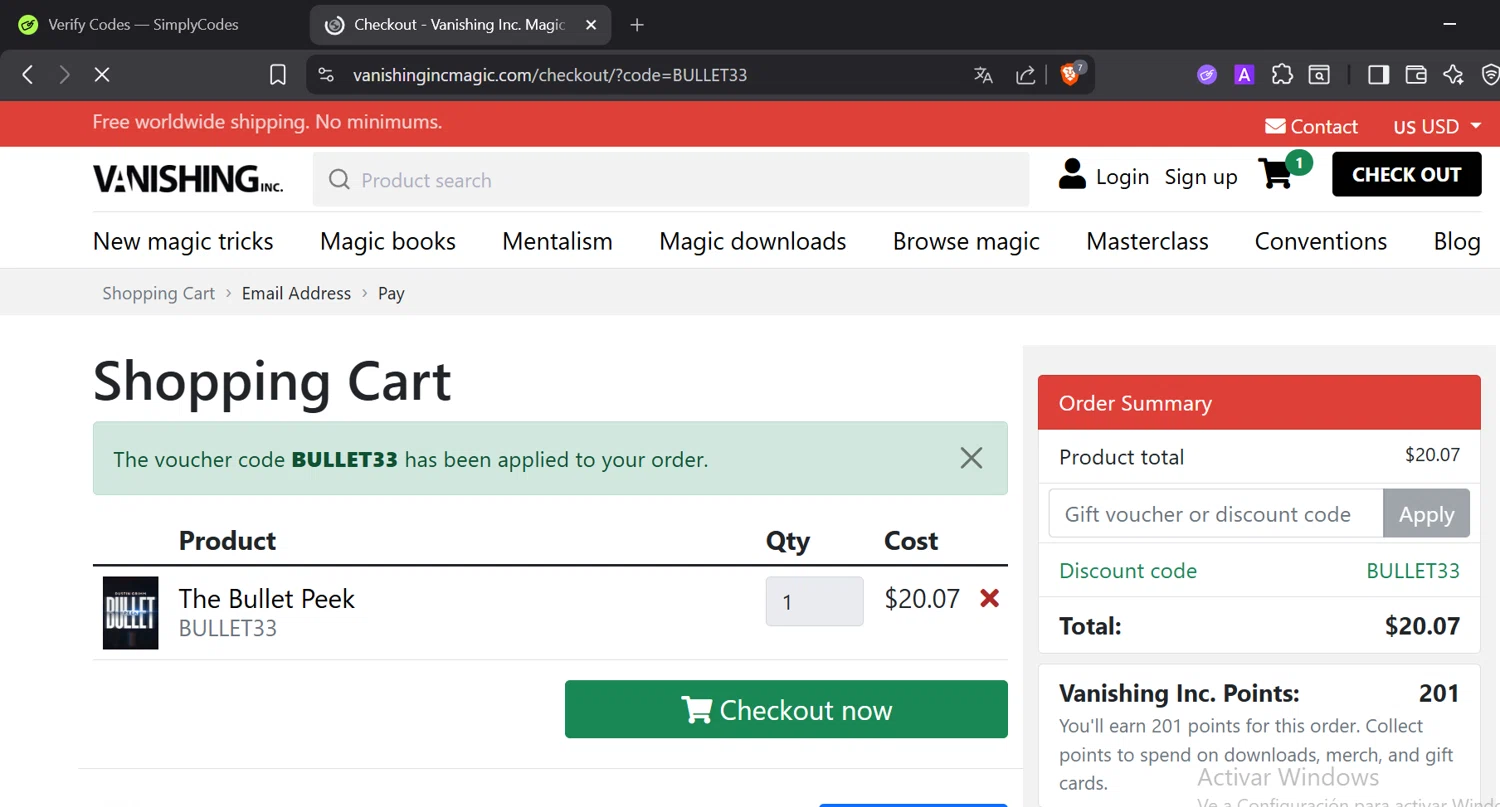Viewport: 1500px width, 807px height.
Task: Click the quantity field showing 1
Action: (x=814, y=601)
